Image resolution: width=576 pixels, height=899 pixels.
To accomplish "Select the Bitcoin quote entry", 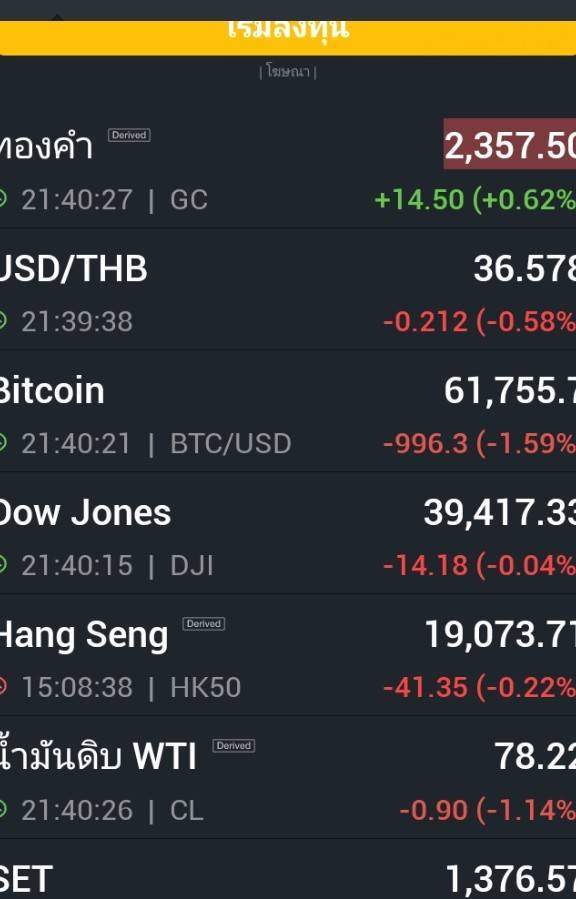I will [x=288, y=411].
